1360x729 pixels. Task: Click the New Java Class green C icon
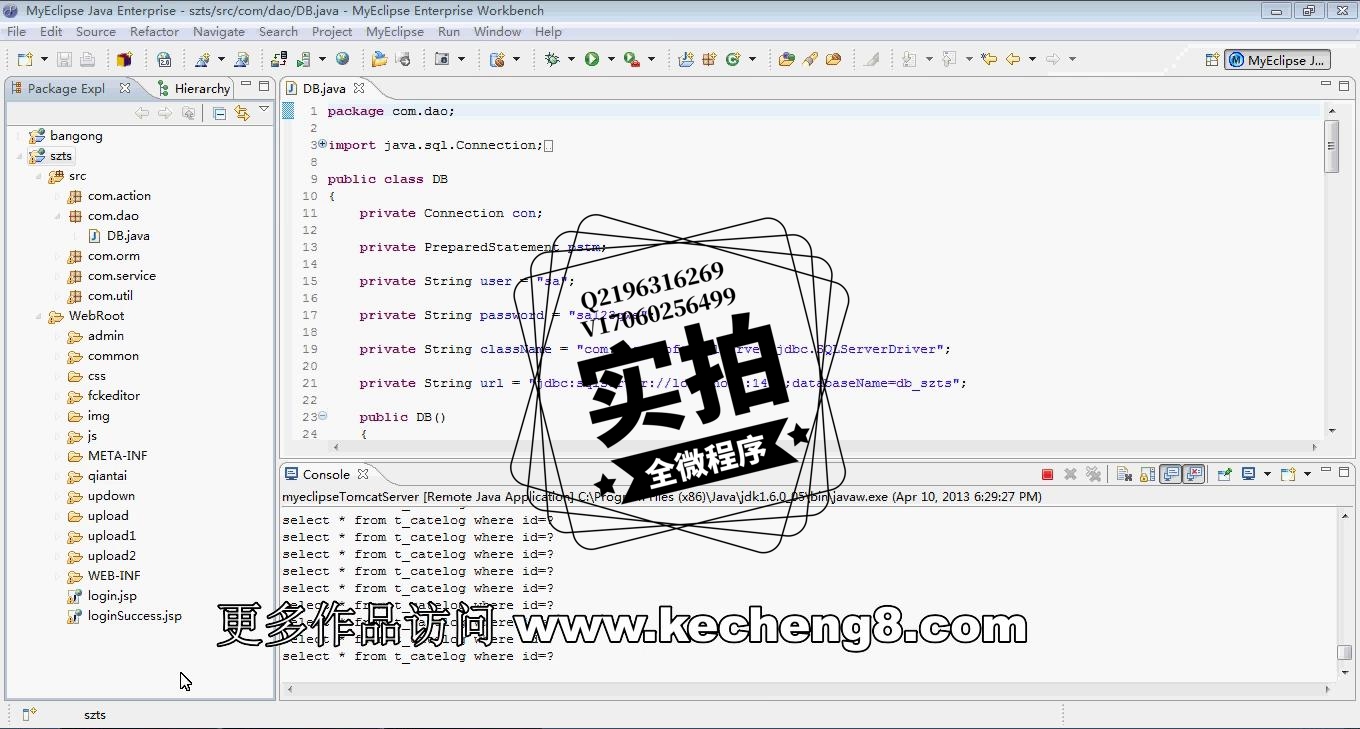[x=733, y=59]
